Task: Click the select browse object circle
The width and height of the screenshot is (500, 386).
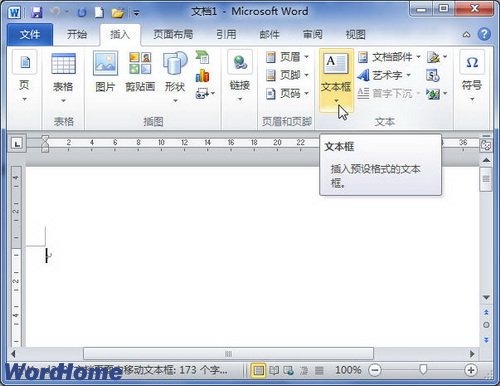Action: click(486, 325)
